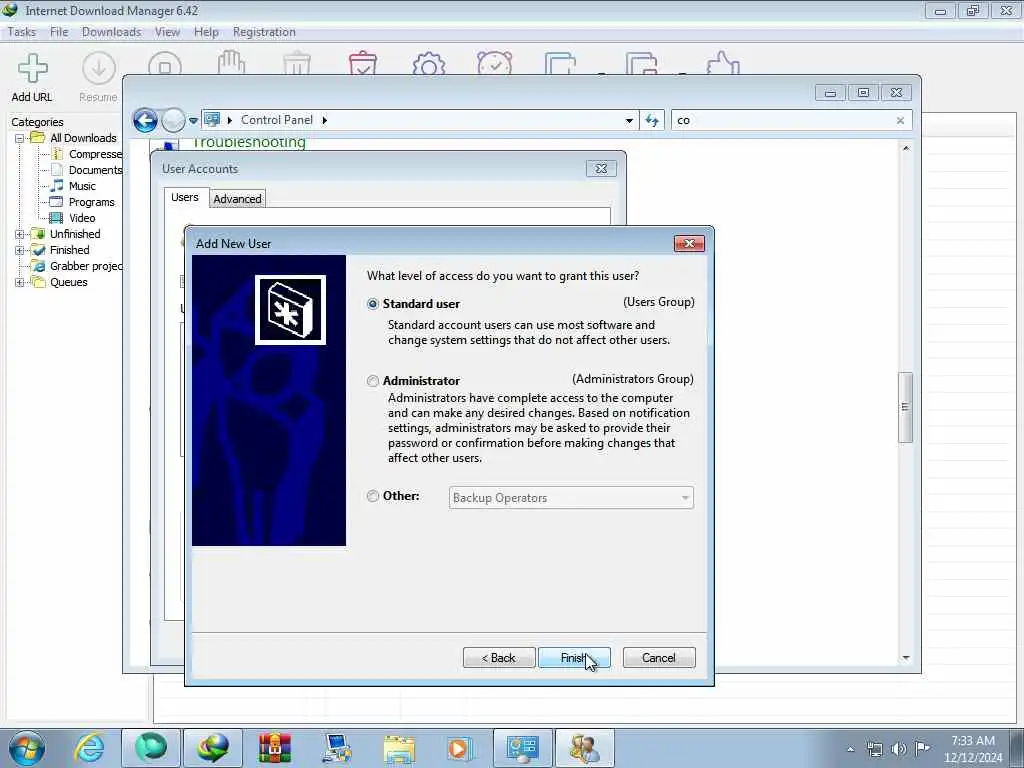Open the Backup Operators group dropdown
This screenshot has height=768, width=1024.
click(571, 498)
